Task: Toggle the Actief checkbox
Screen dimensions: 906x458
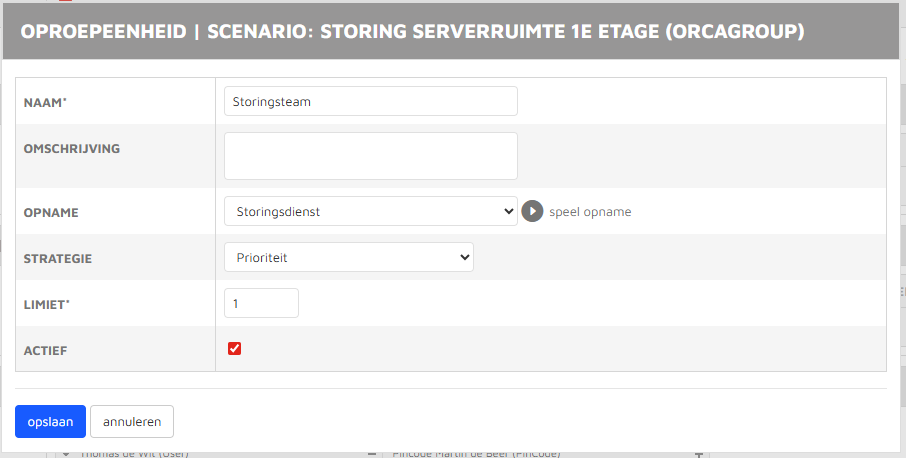Action: [235, 349]
